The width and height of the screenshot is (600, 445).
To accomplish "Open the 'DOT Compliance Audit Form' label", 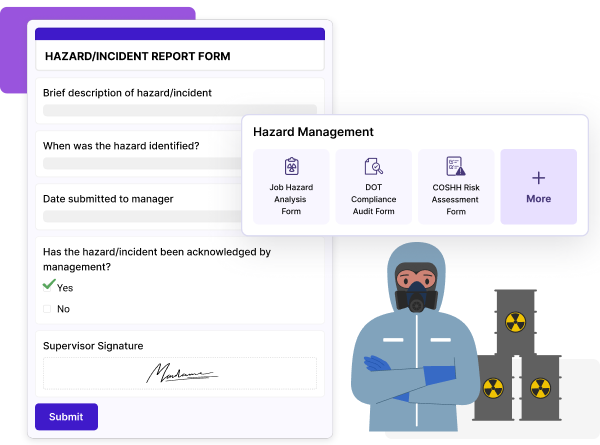I will 373,198.
